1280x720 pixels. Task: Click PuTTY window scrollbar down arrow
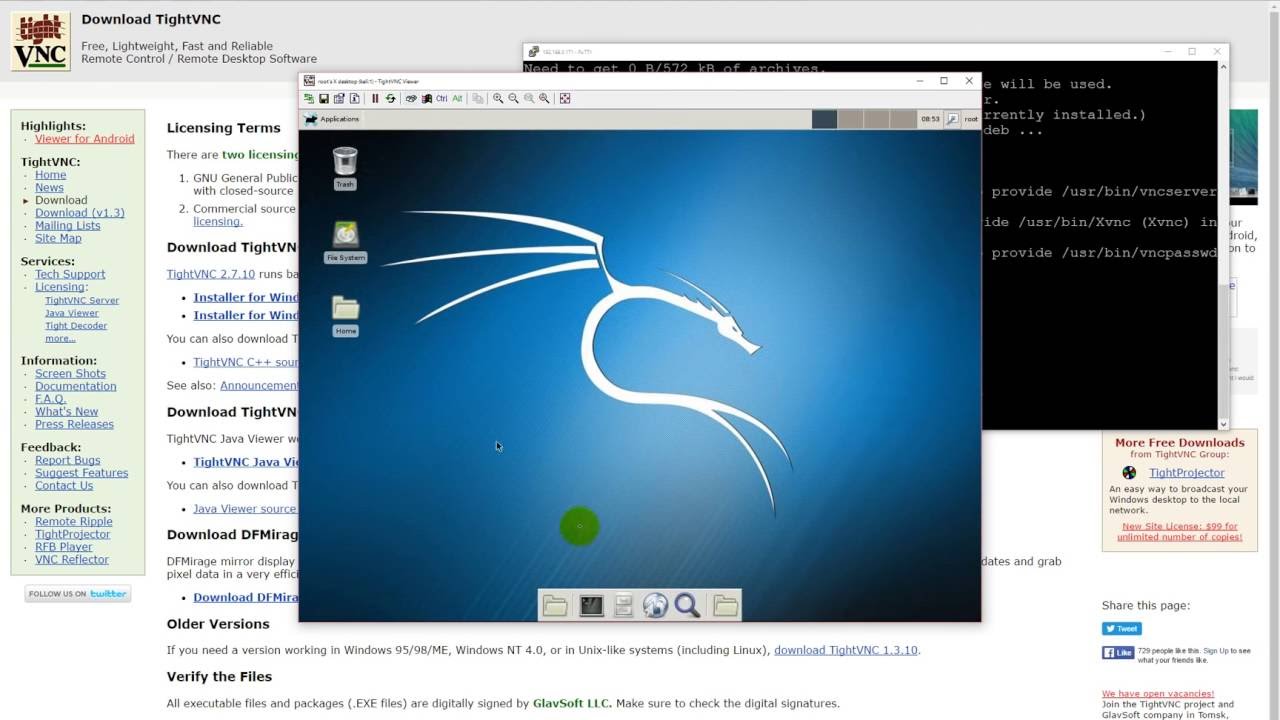tap(1223, 423)
